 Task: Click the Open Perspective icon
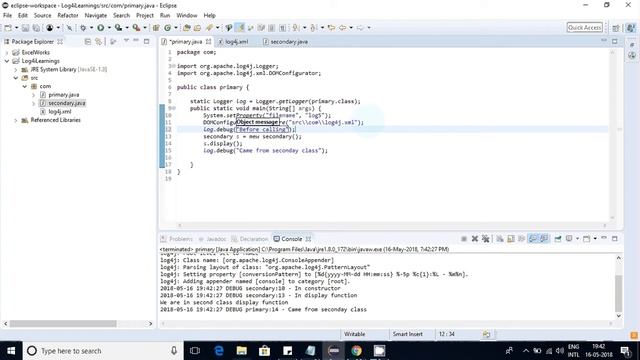click(616, 28)
